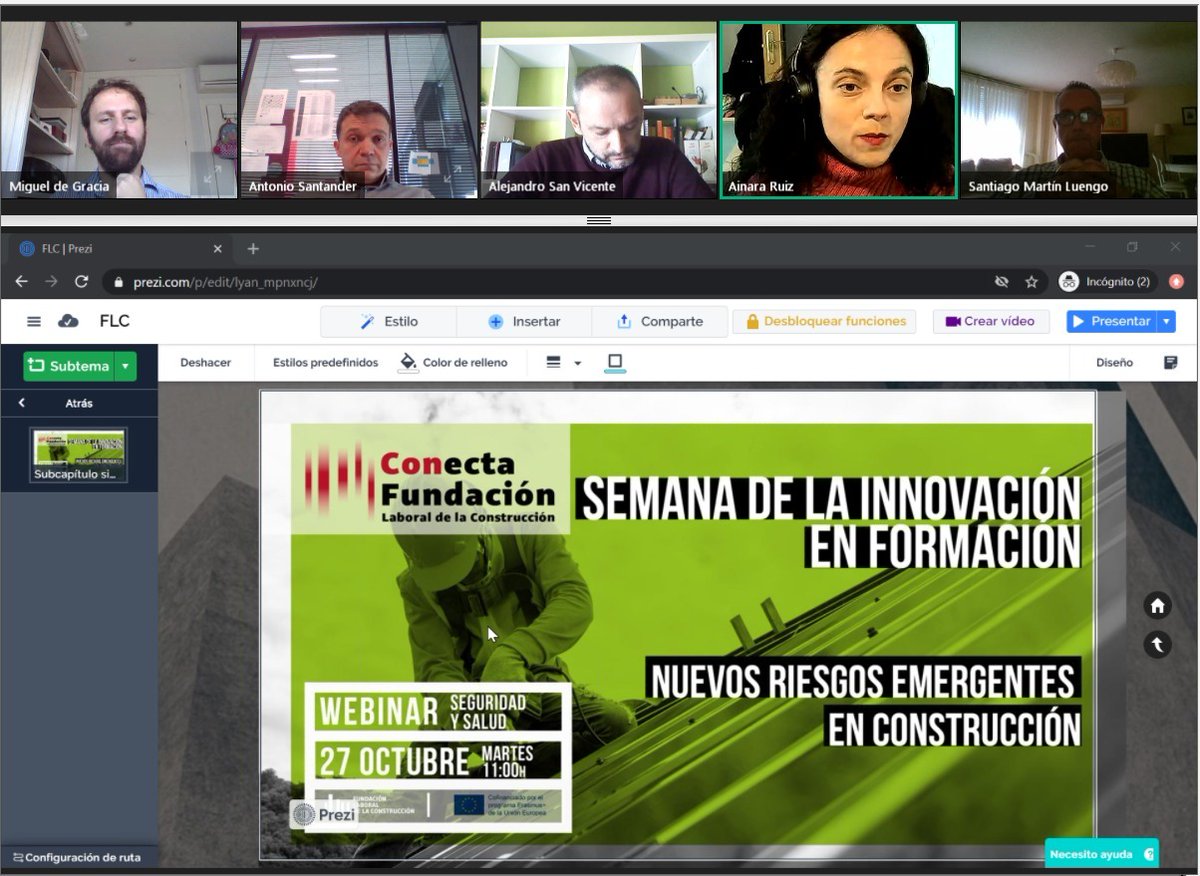Close the FLC | Prezi tab
Viewport: 1200px width, 876px height.
[218, 248]
